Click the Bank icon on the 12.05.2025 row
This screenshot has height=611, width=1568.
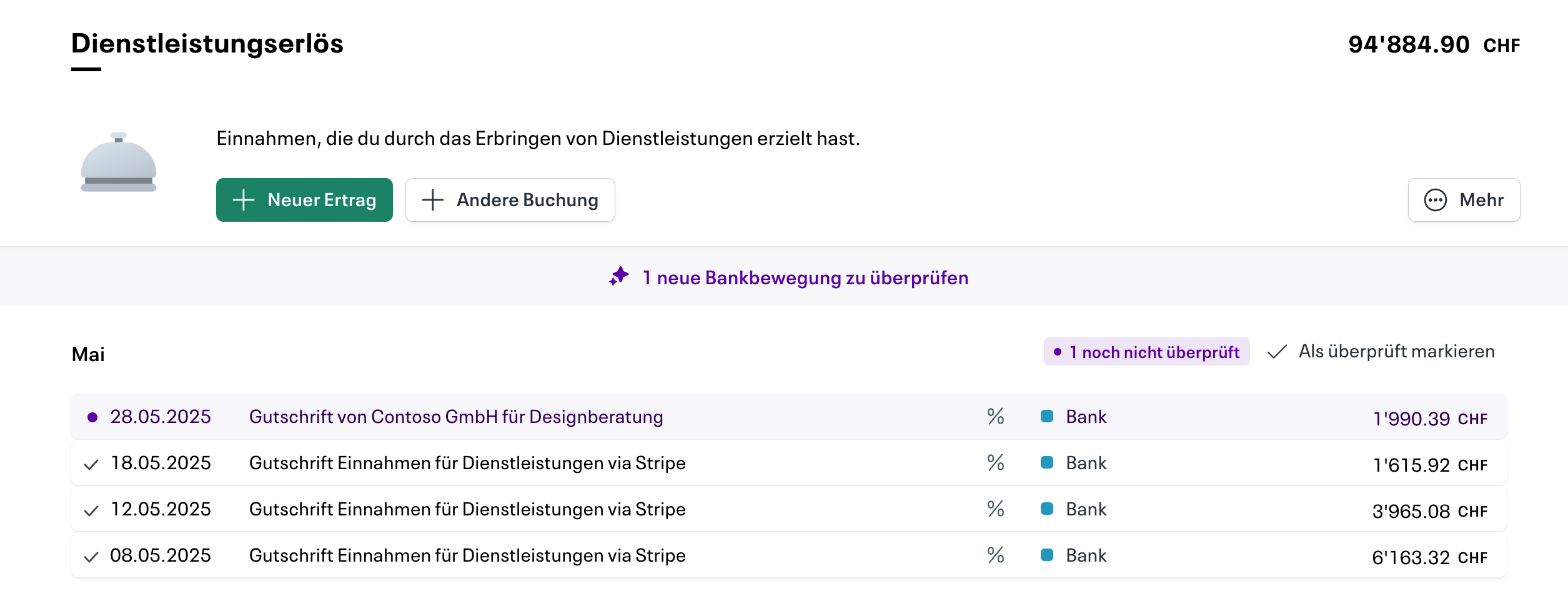1047,509
